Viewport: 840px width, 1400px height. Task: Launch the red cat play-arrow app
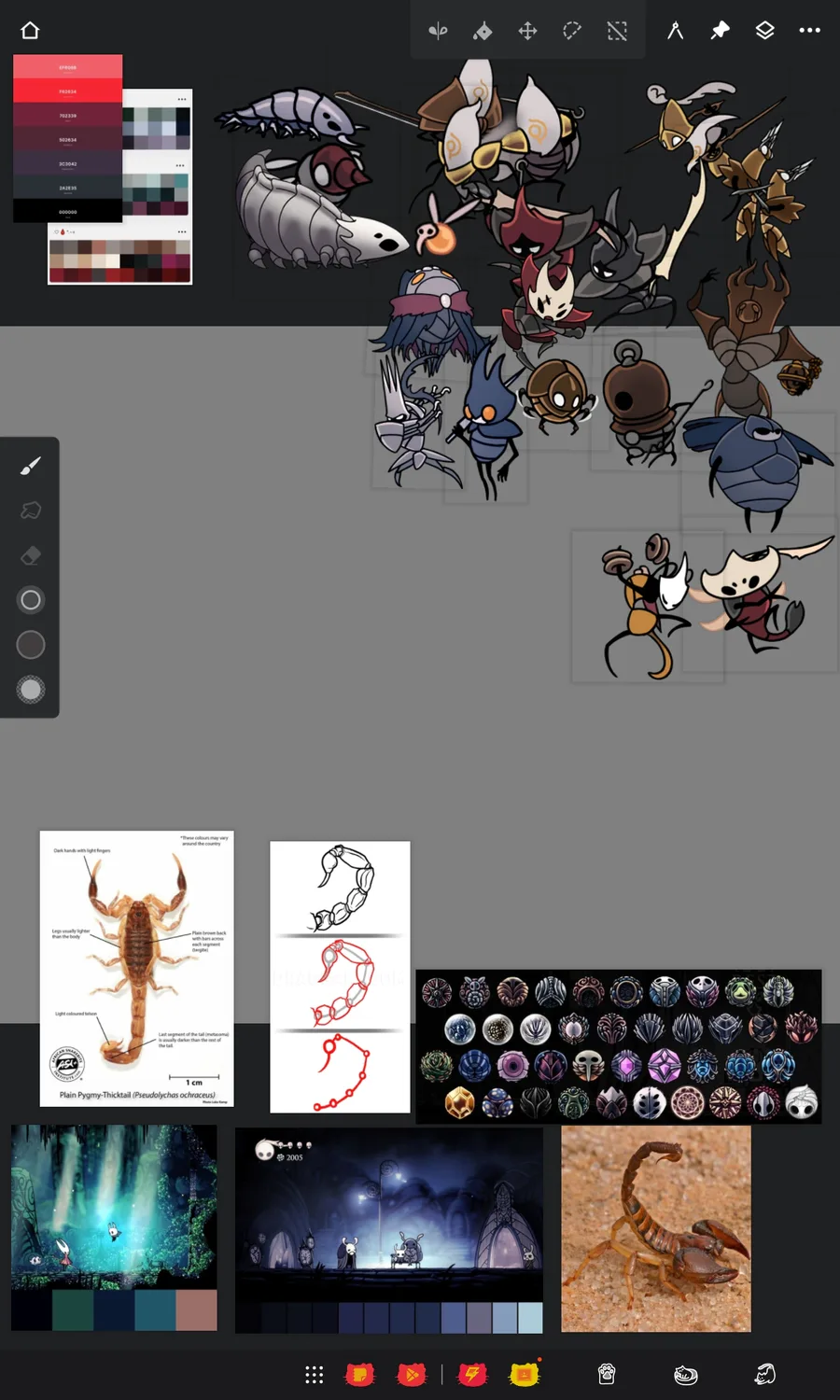[412, 1374]
